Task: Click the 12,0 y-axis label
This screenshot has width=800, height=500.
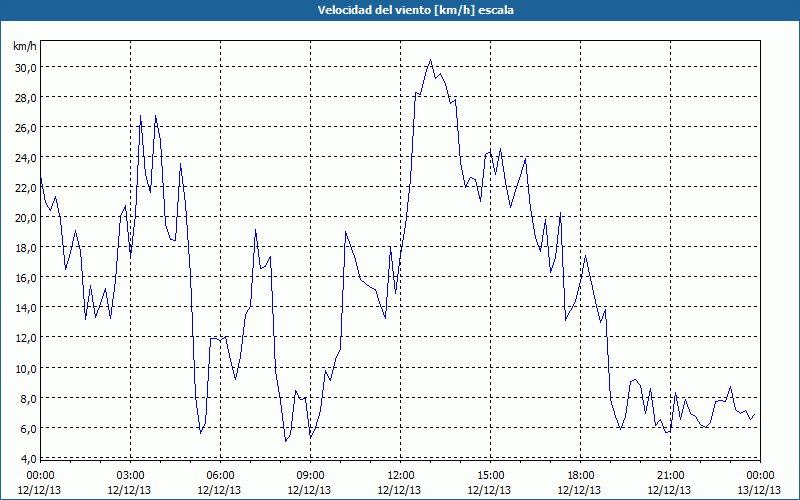Action: click(x=25, y=338)
